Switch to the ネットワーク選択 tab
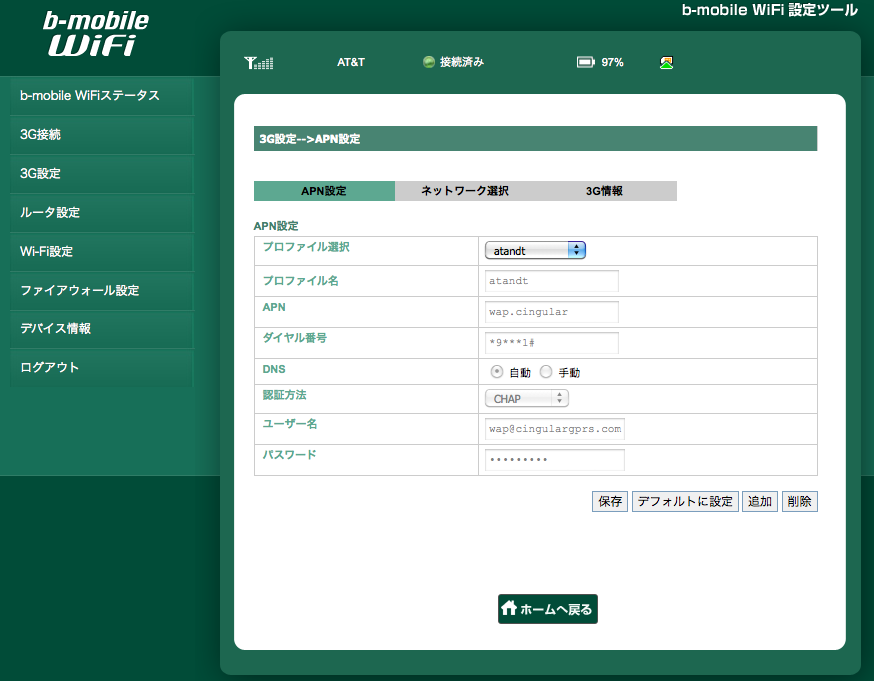 point(465,191)
